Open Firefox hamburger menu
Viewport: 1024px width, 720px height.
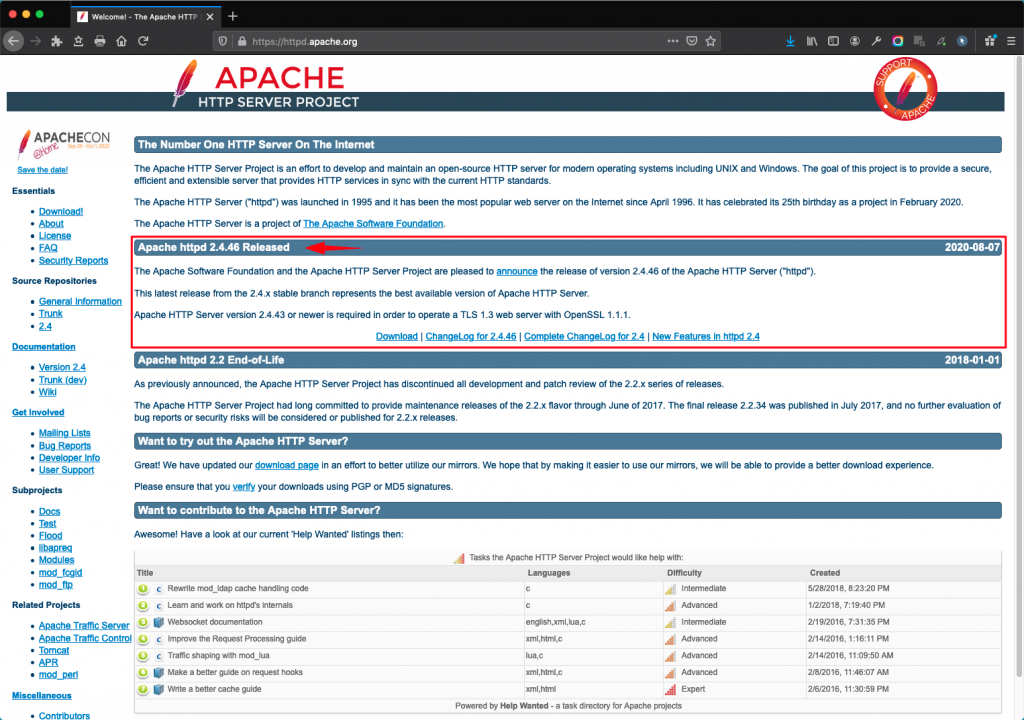[1011, 41]
